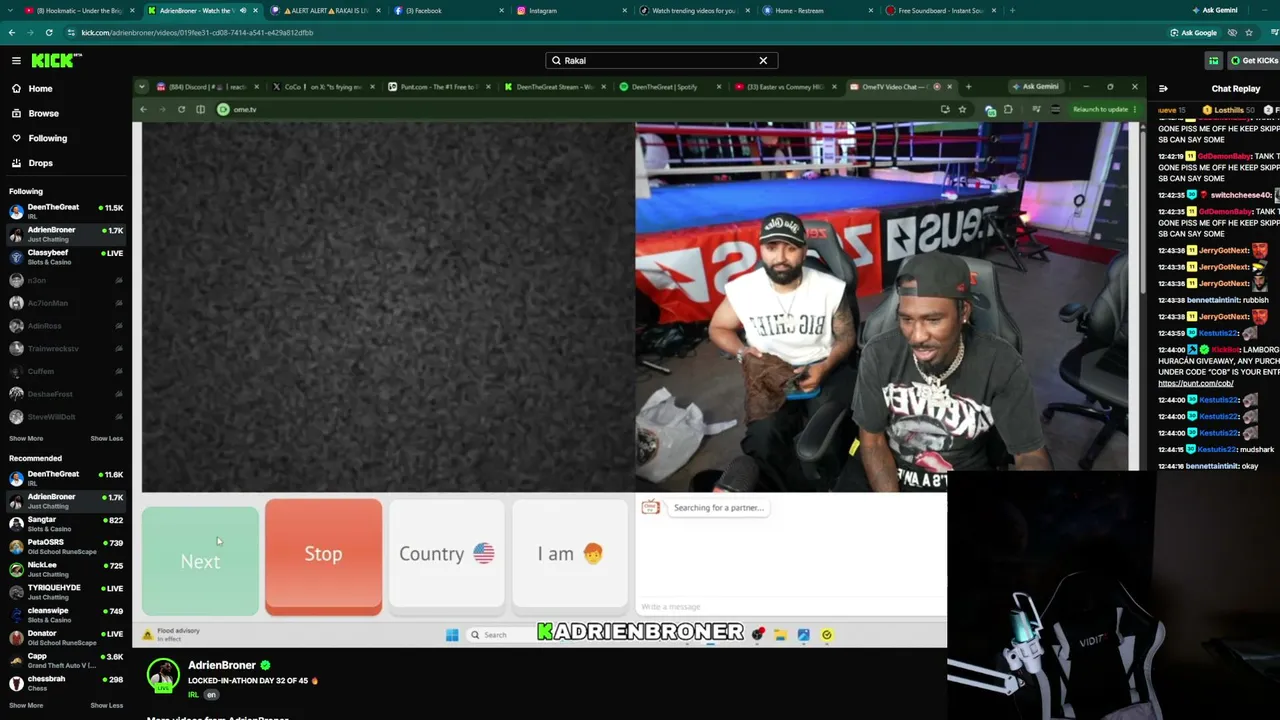Click the kick.com address bar URL

197,32
